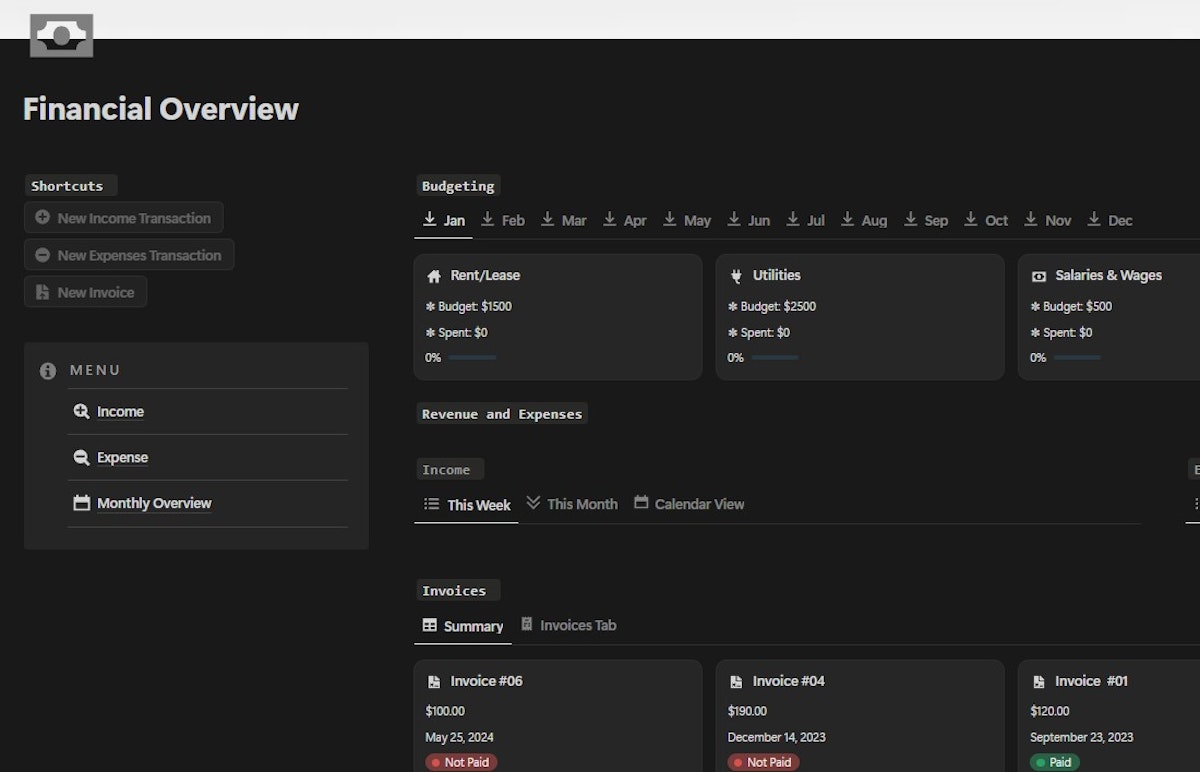Click the invoice icon beside Invoices Tab
This screenshot has height=772, width=1200.
[x=527, y=624]
